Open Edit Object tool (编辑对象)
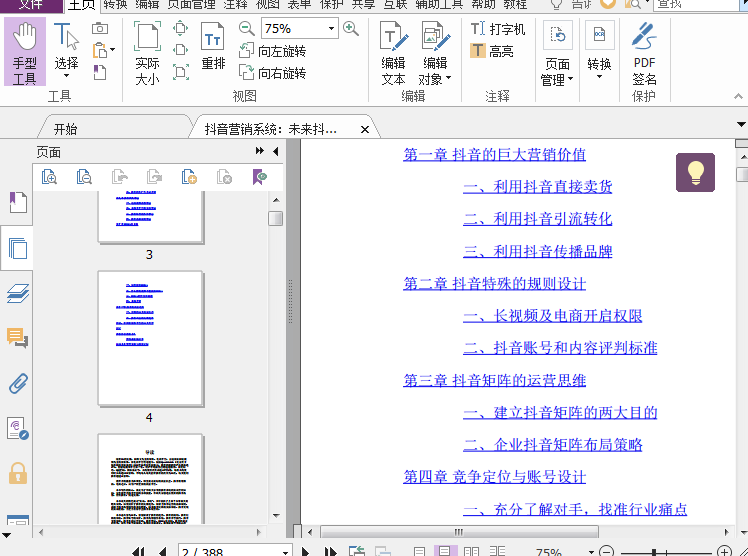 [435, 53]
